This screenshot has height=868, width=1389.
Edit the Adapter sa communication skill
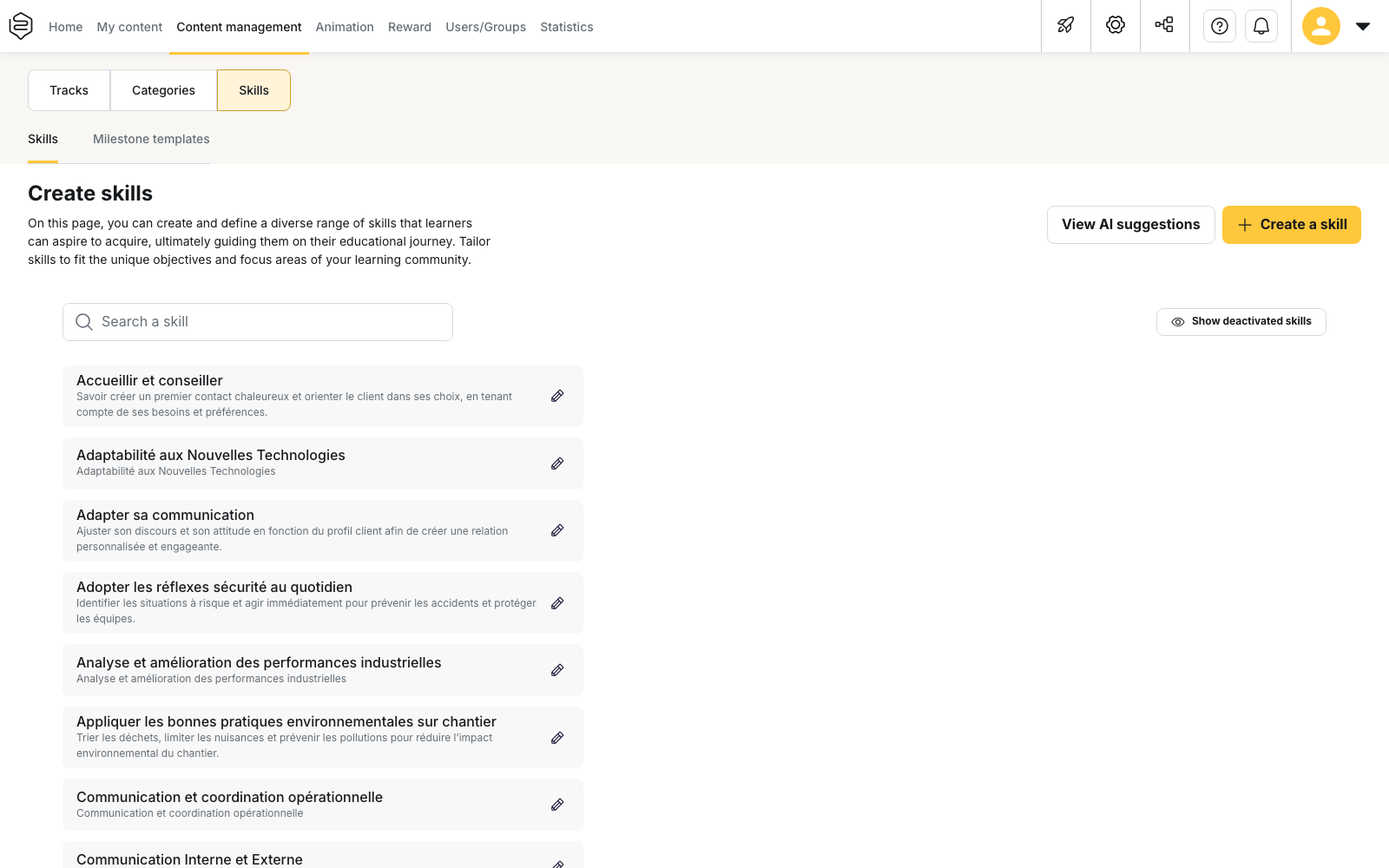557,530
